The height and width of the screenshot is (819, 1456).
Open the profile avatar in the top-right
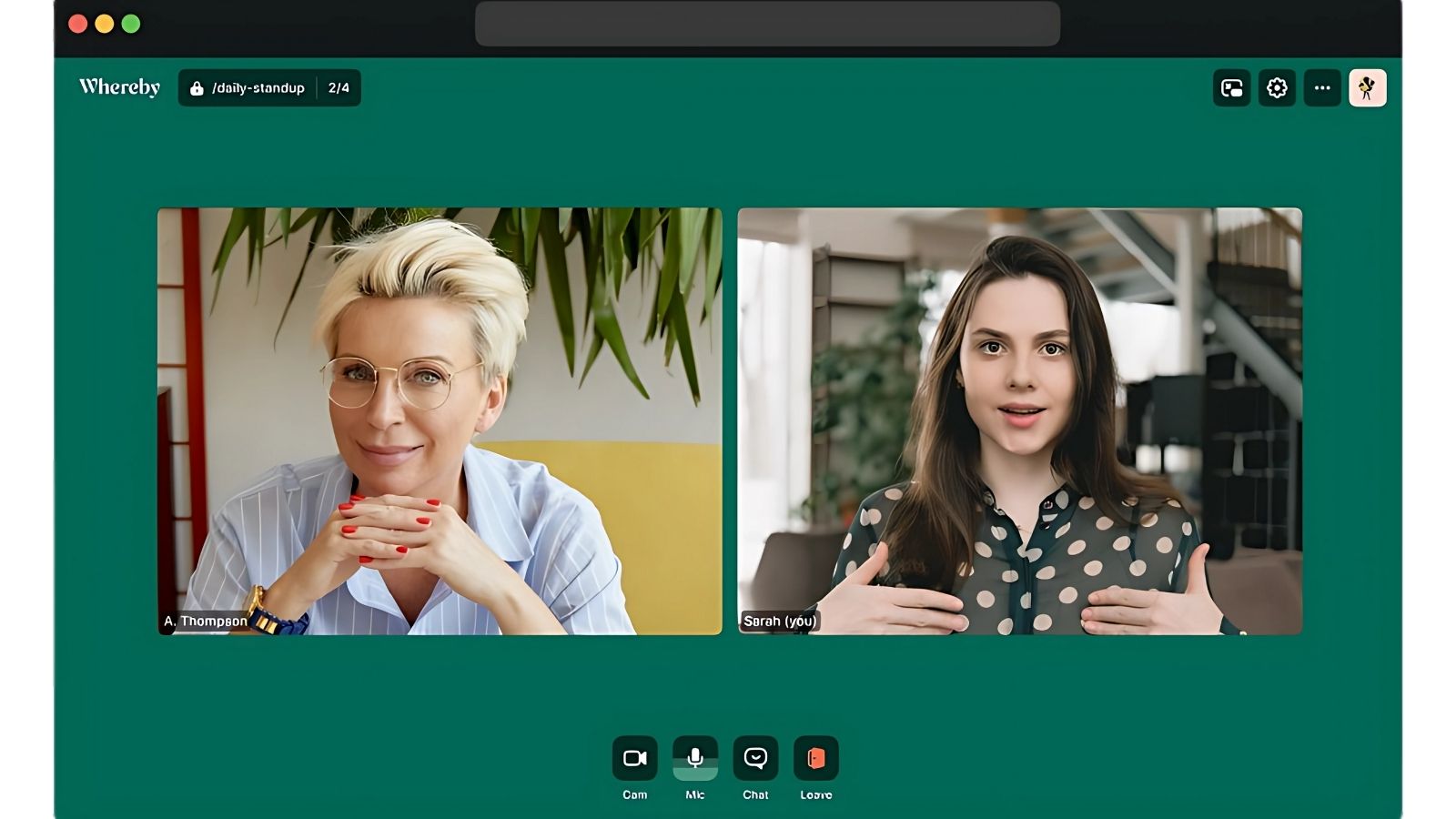tap(1367, 88)
